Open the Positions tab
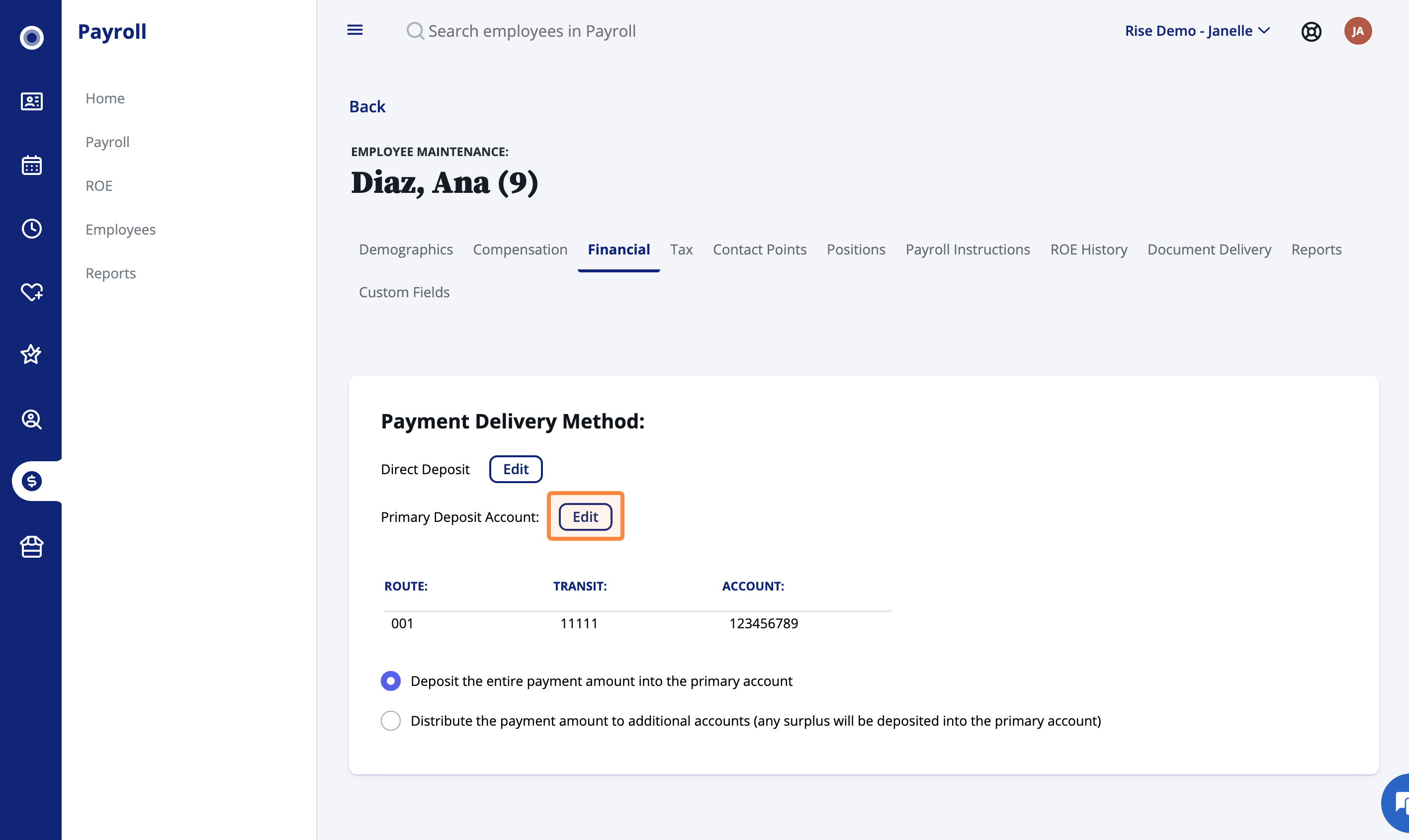This screenshot has width=1409, height=840. [x=856, y=250]
